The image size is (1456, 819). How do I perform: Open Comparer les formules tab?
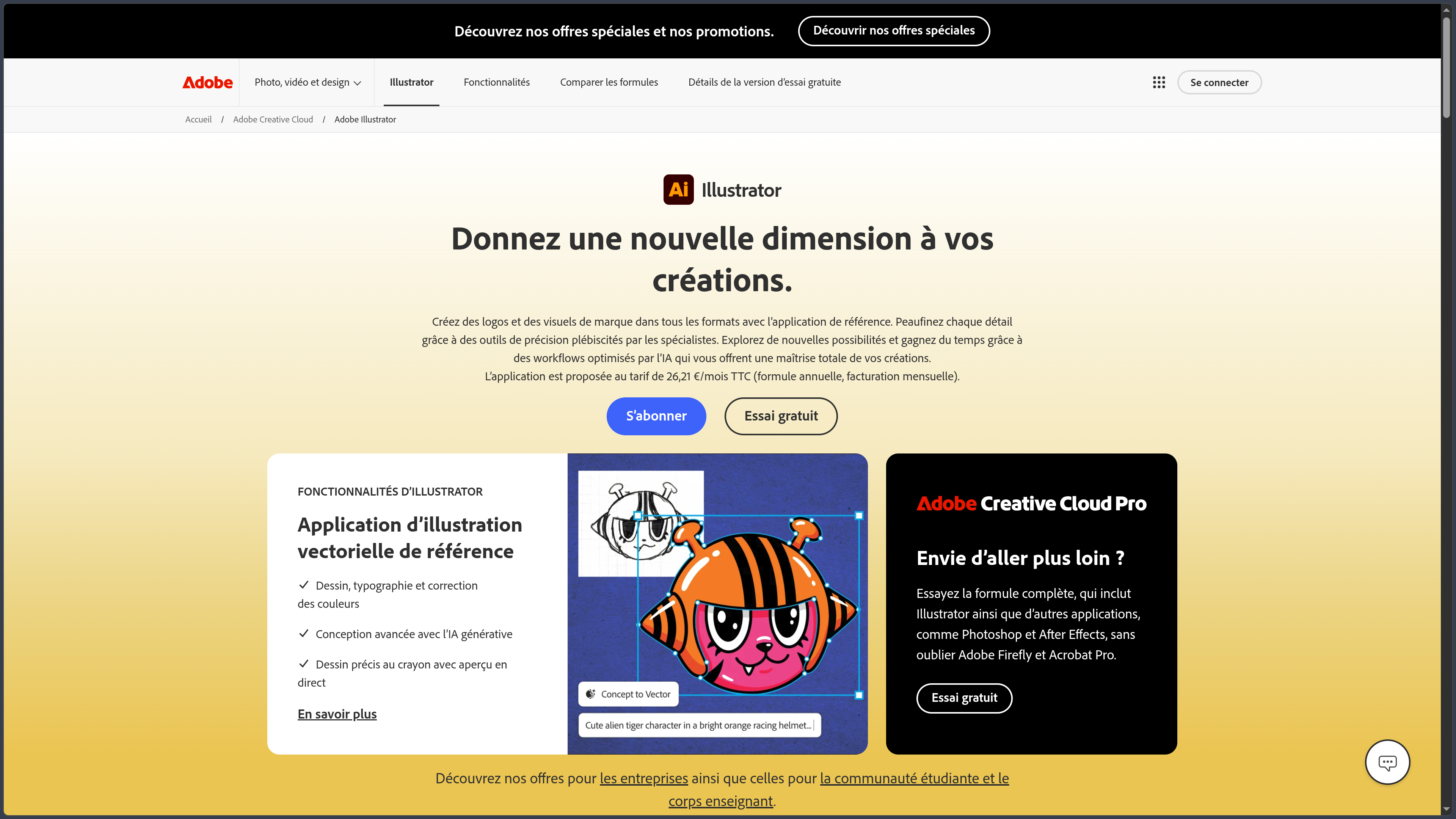(x=609, y=83)
